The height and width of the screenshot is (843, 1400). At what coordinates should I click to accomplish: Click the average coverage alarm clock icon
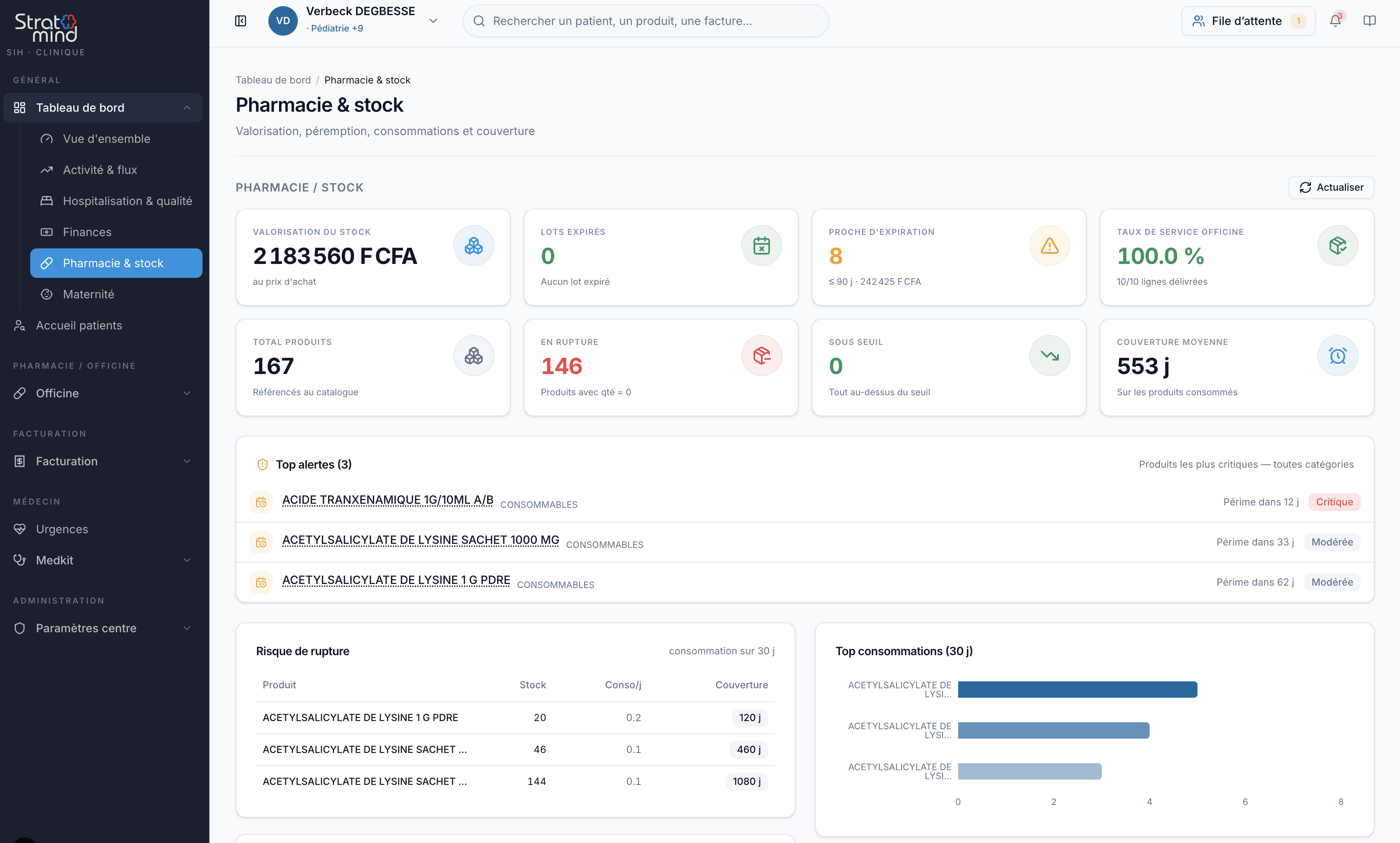[x=1337, y=356]
